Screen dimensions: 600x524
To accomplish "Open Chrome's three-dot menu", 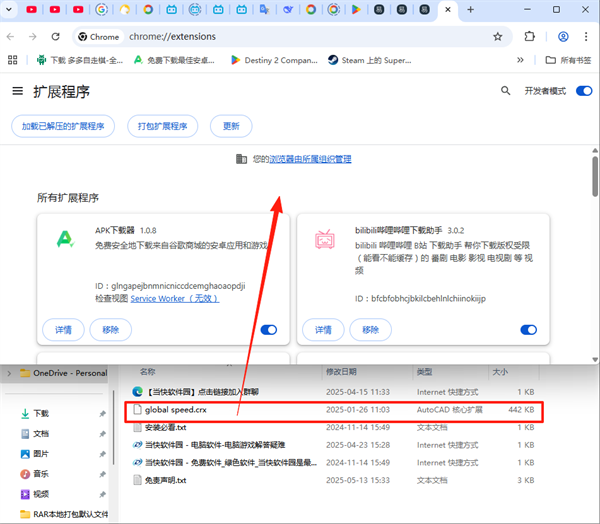I will click(x=587, y=37).
